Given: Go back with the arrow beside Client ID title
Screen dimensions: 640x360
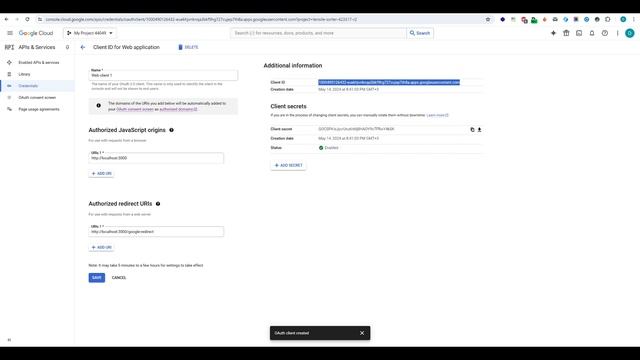Looking at the screenshot, I should pos(83,47).
